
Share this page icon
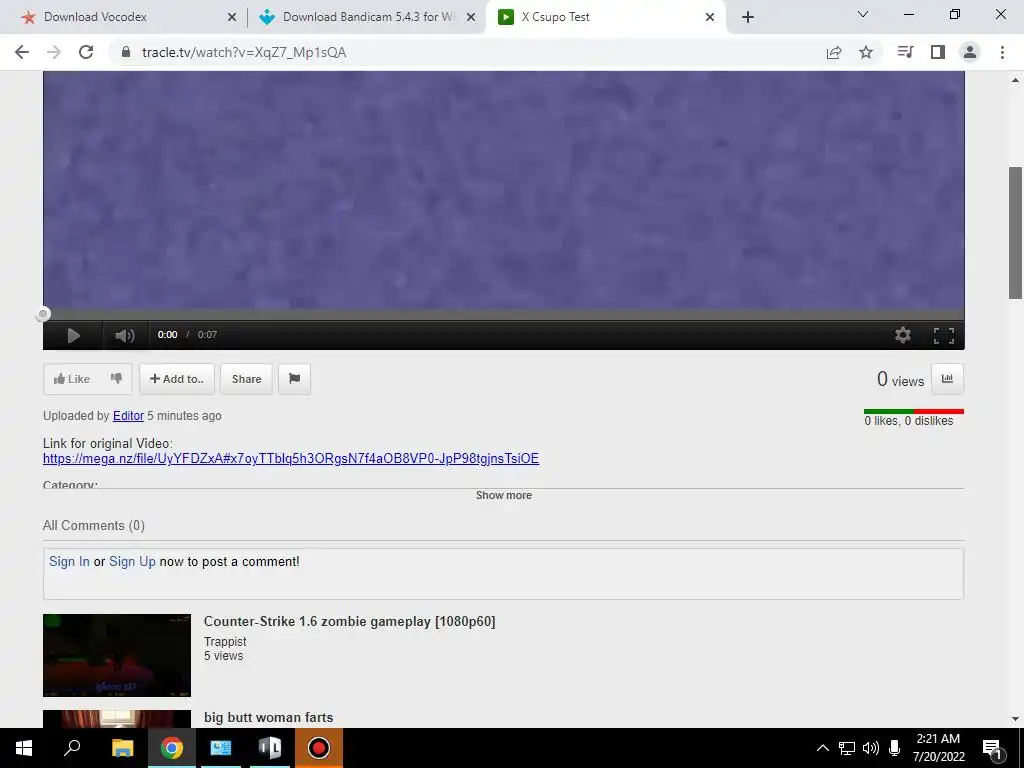point(834,52)
